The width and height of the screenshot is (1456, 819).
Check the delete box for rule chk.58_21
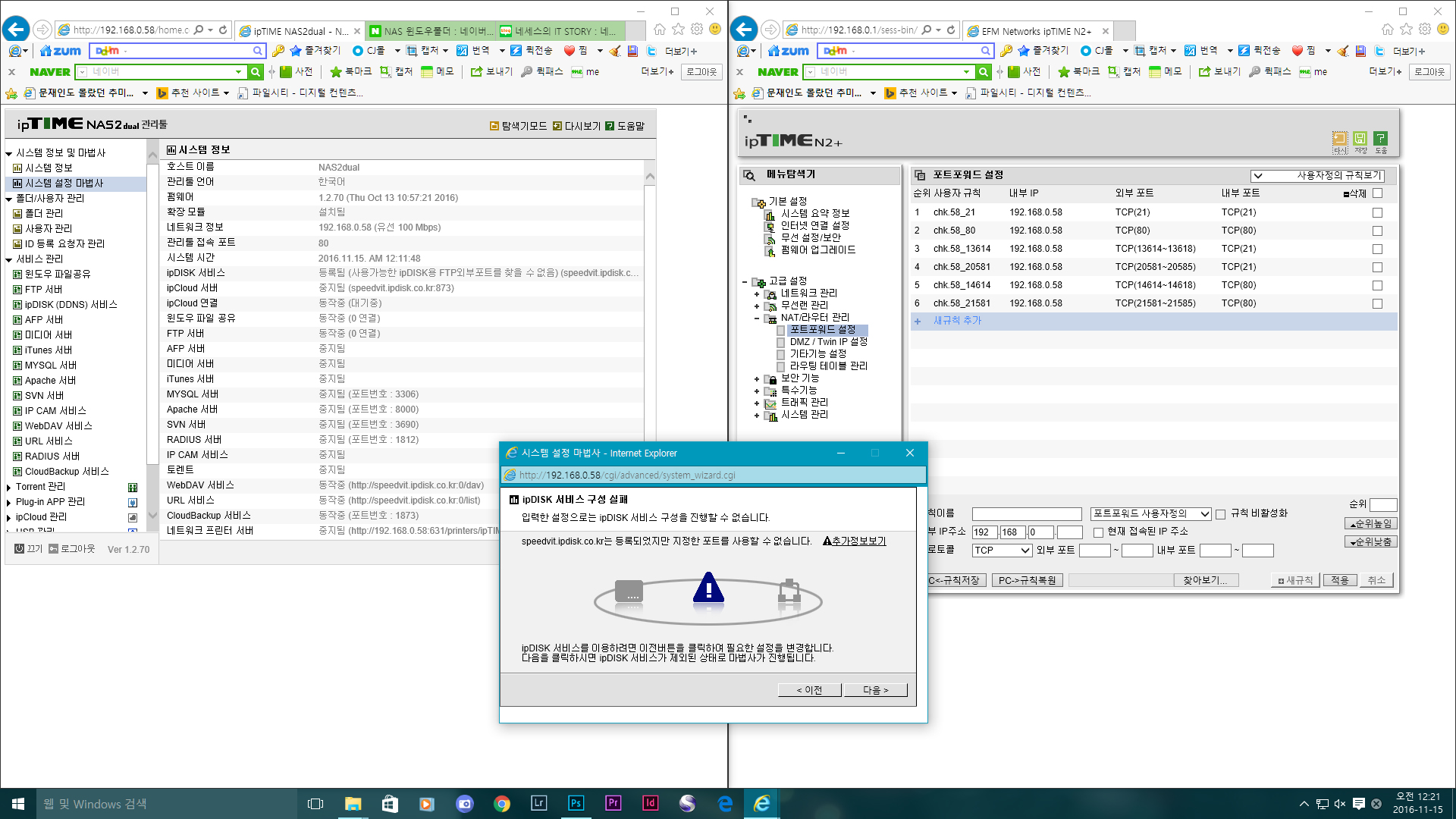pyautogui.click(x=1377, y=212)
